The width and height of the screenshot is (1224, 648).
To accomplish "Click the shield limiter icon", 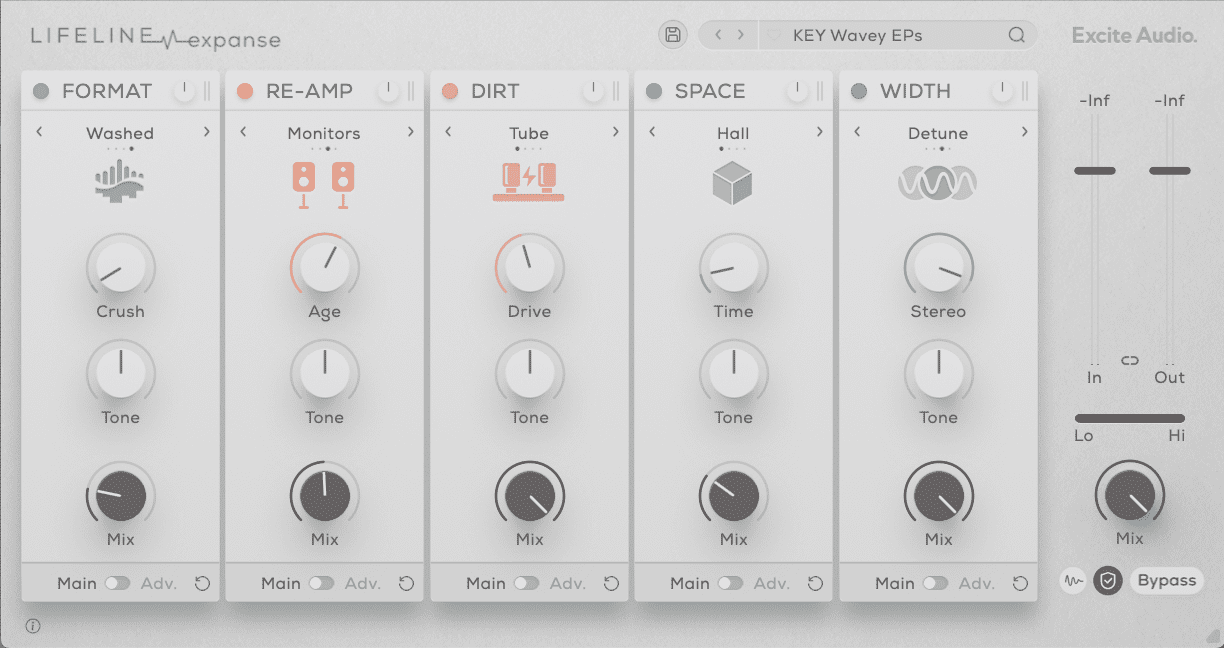I will (x=1107, y=580).
